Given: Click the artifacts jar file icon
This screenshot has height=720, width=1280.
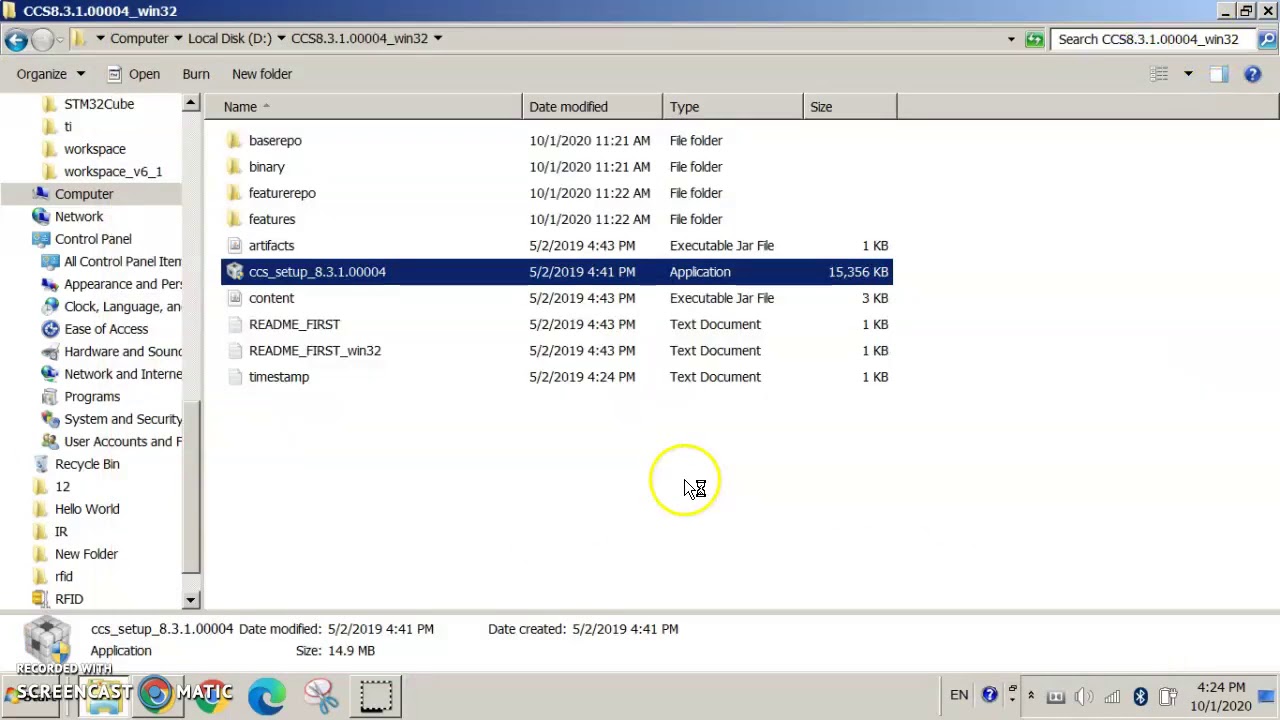Looking at the screenshot, I should (x=235, y=246).
